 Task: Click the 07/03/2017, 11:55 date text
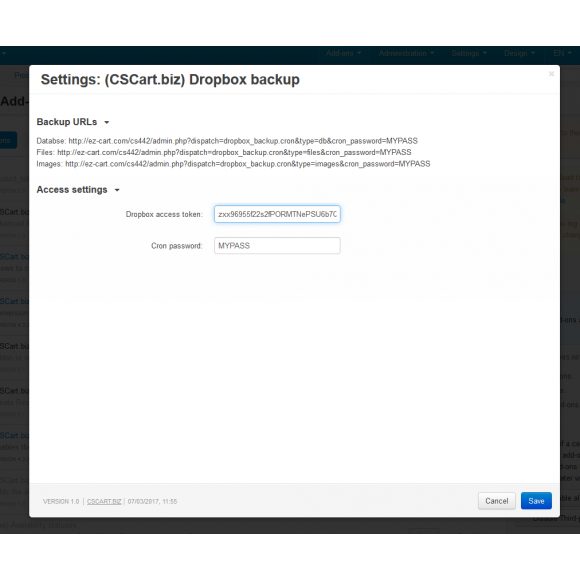[152, 502]
